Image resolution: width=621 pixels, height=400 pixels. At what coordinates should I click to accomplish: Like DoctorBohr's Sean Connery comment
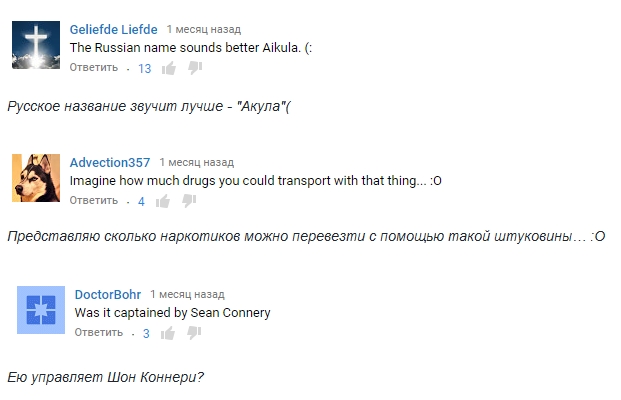[168, 333]
